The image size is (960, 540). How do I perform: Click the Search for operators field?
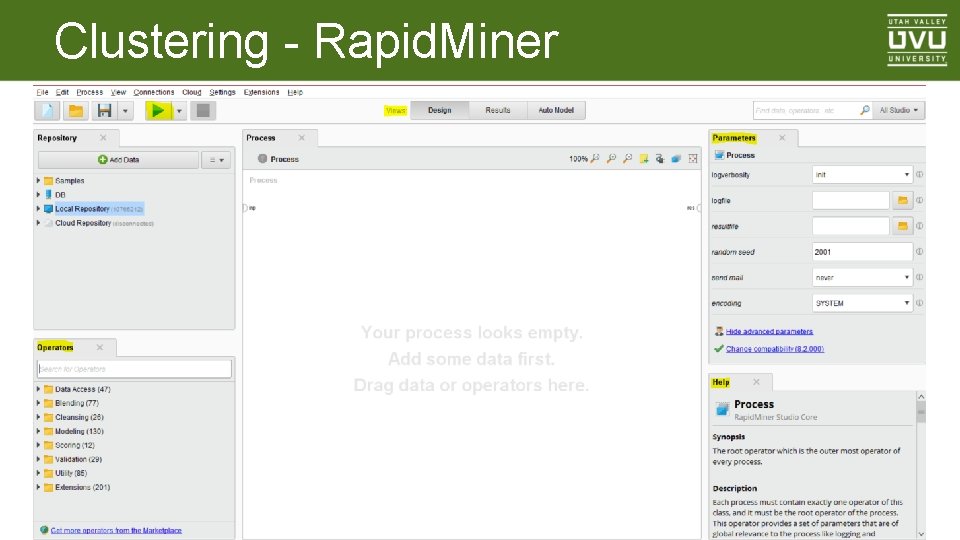click(x=134, y=369)
